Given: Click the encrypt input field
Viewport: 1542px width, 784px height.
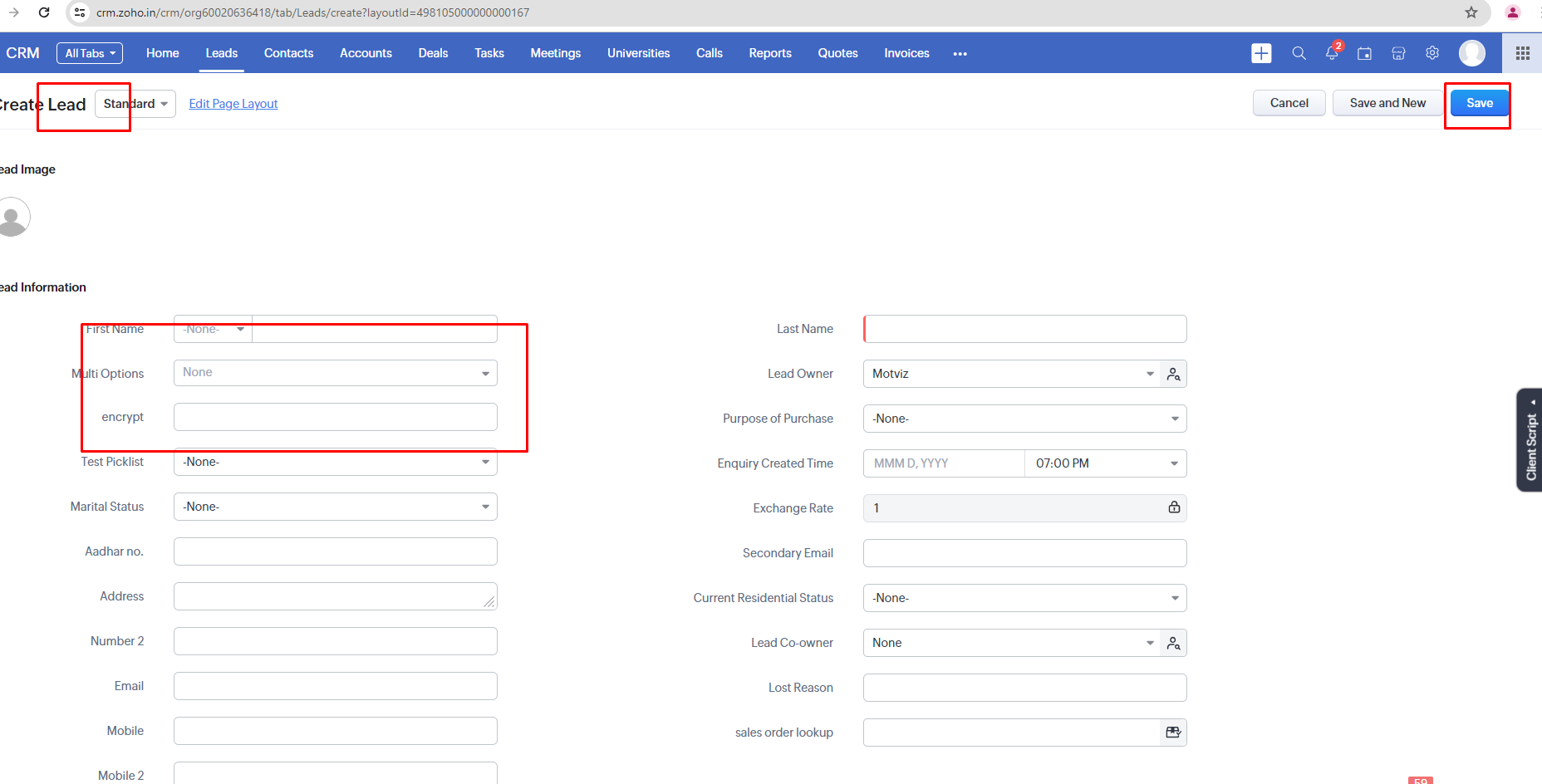Looking at the screenshot, I should (x=336, y=417).
